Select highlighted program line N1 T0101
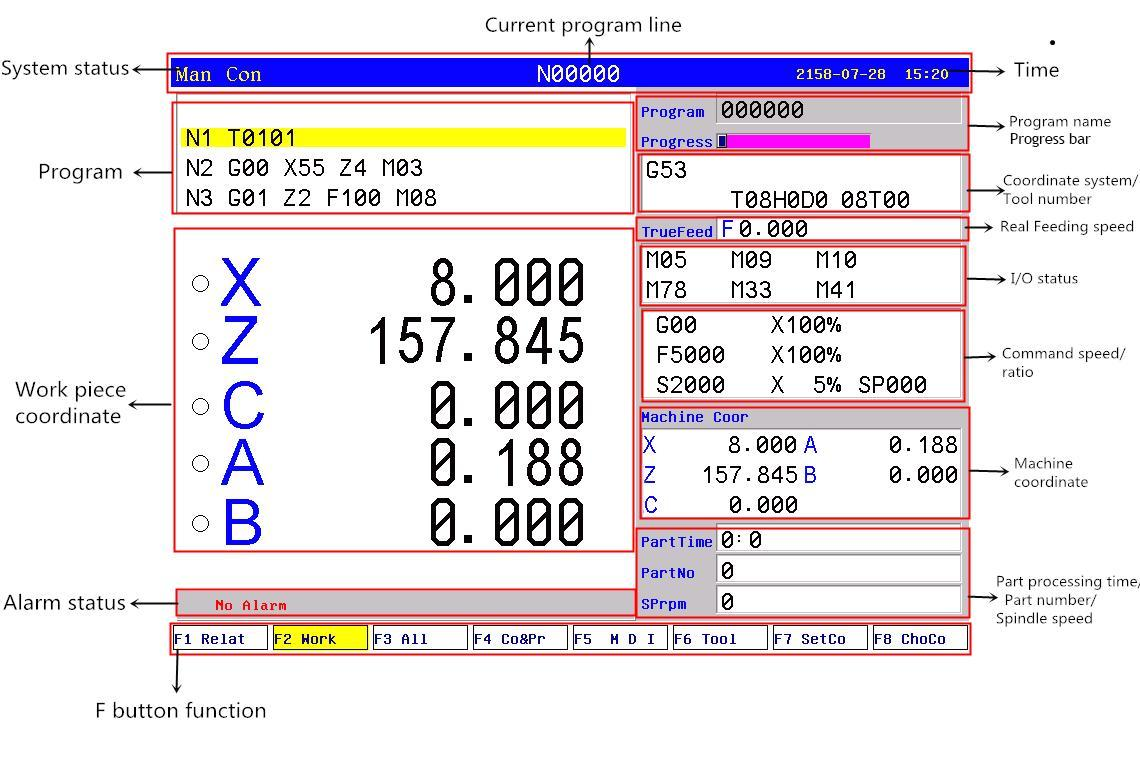The width and height of the screenshot is (1140, 770). pos(403,137)
